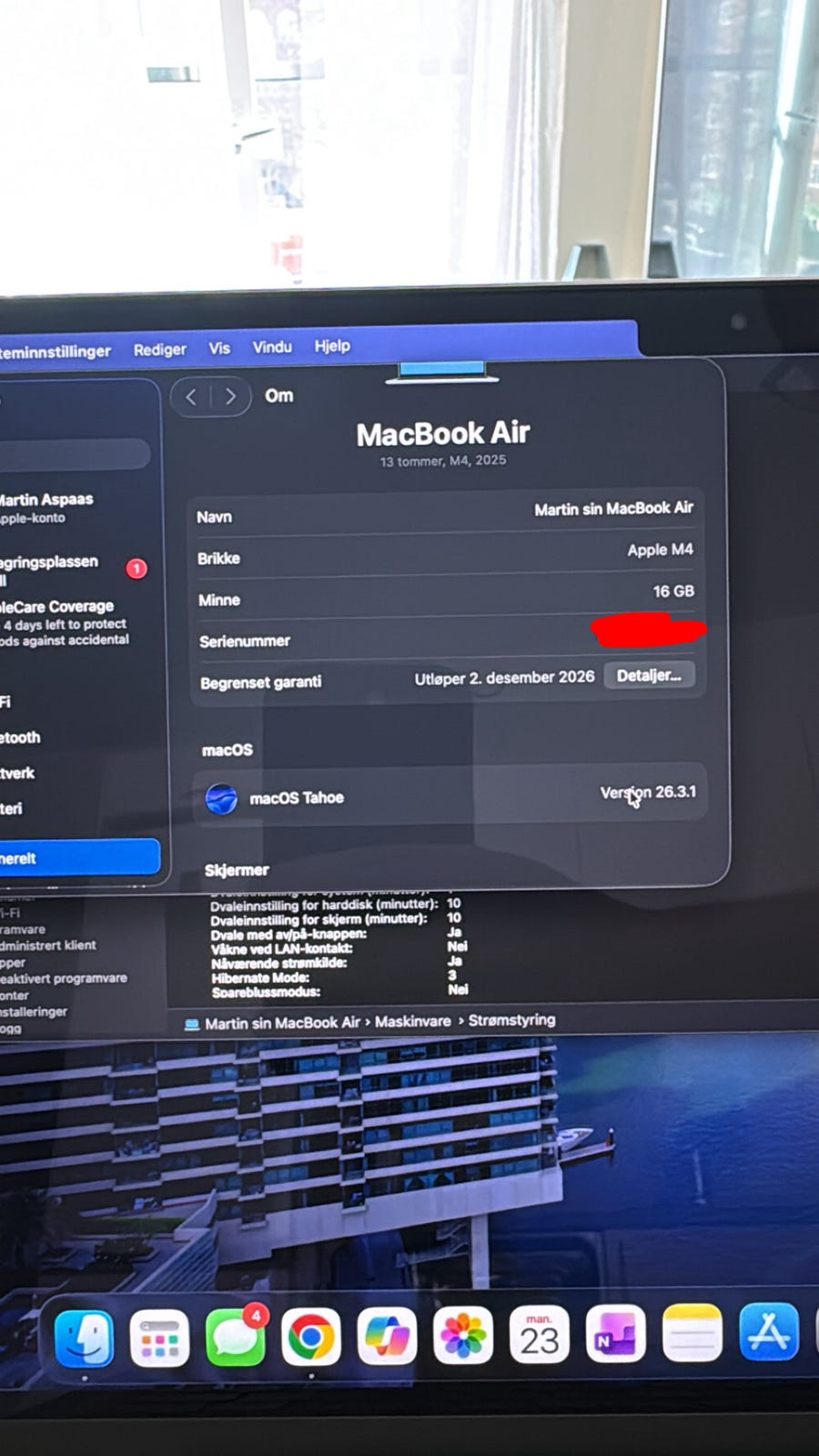819x1456 pixels.
Task: Select Fonter in System Information sidebar
Action: 15,996
